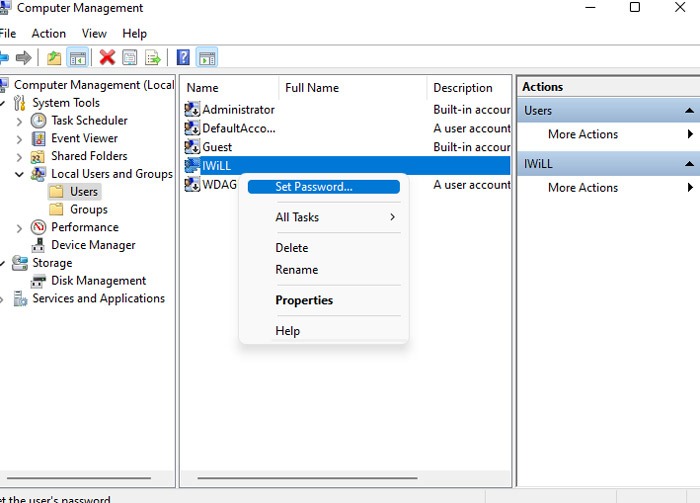Open the Action menu in menu bar
The width and height of the screenshot is (700, 503).
click(48, 34)
